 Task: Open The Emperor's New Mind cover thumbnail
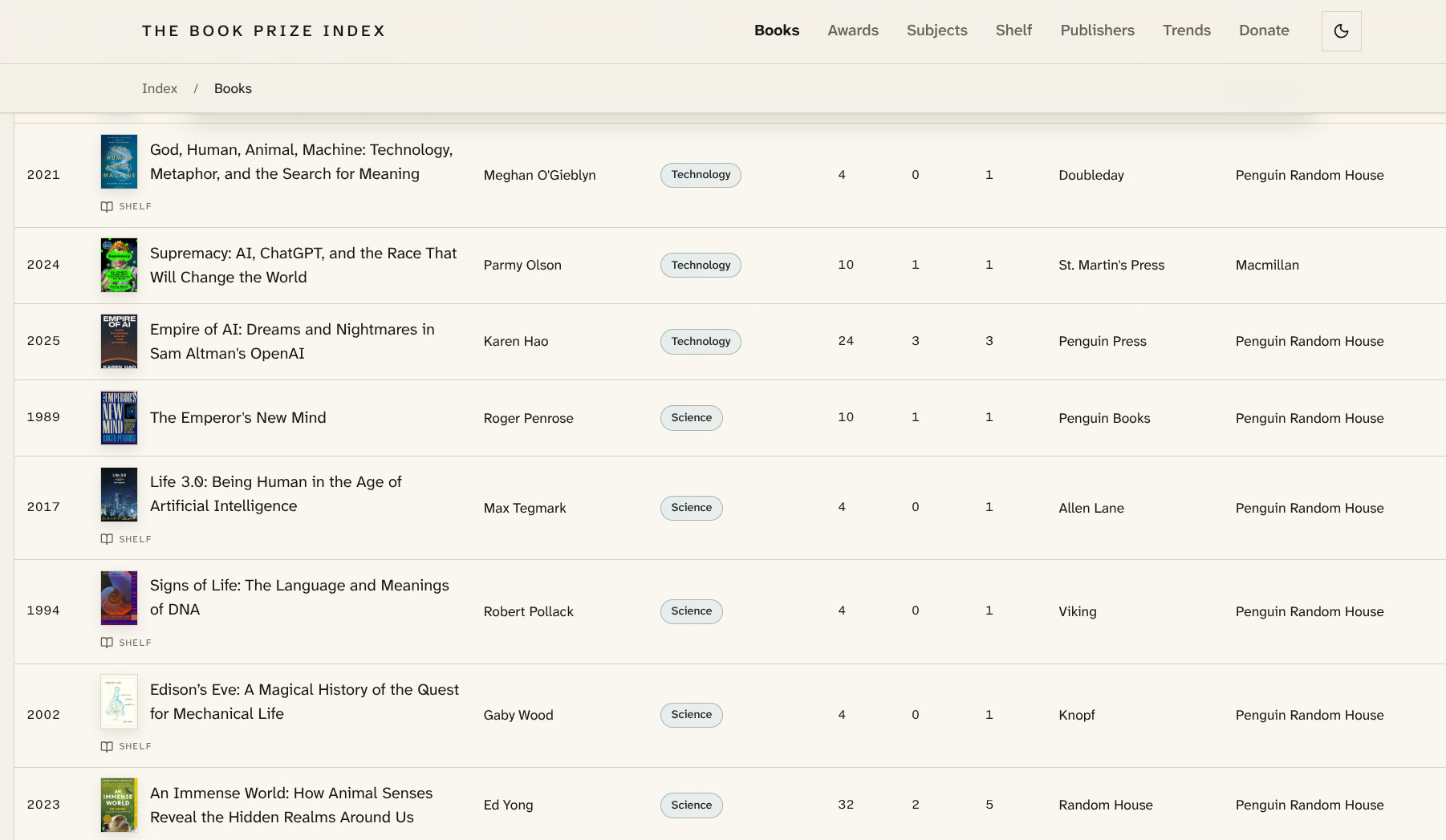pos(119,417)
